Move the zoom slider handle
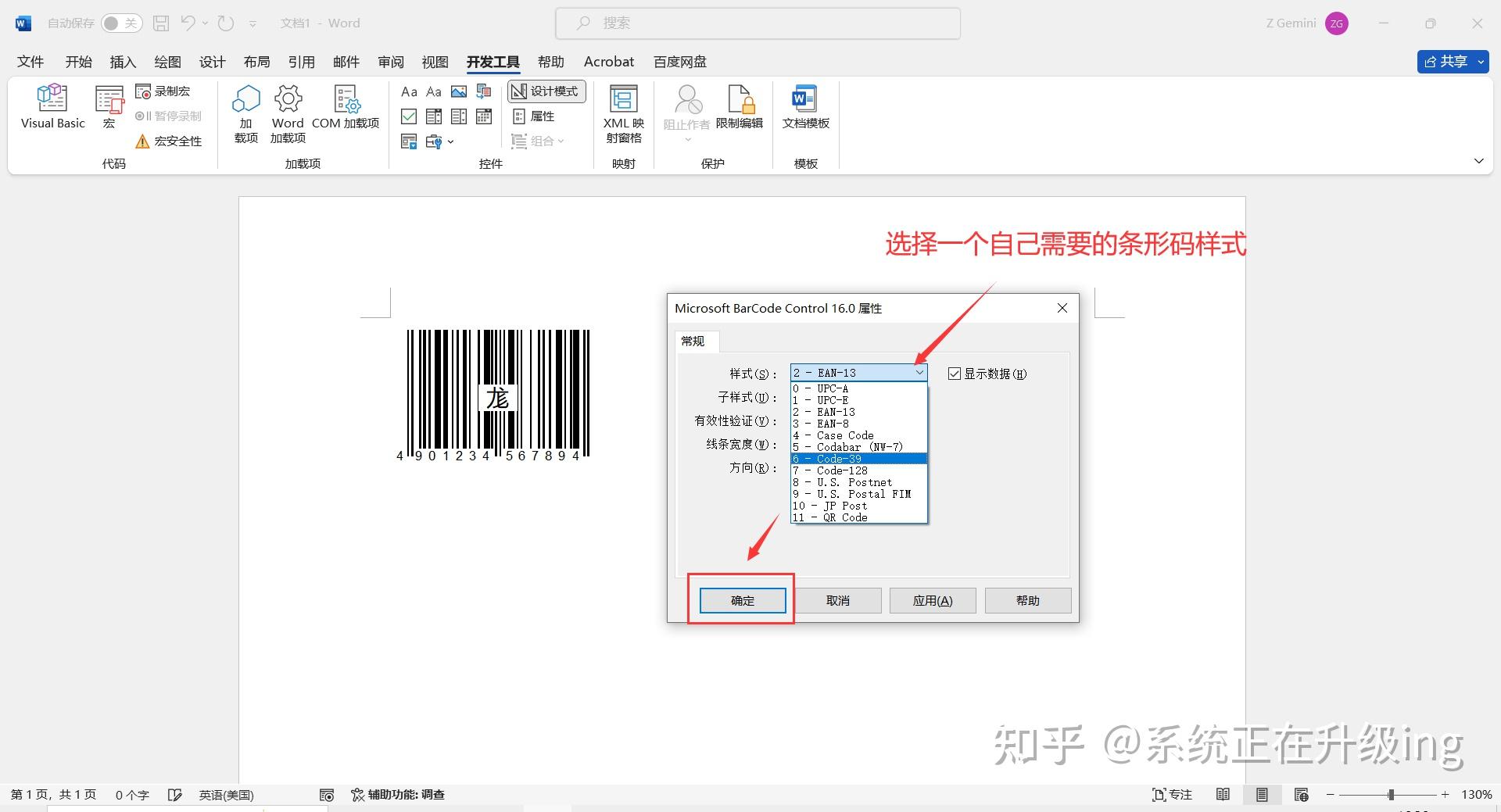This screenshot has width=1501, height=812. [1391, 795]
